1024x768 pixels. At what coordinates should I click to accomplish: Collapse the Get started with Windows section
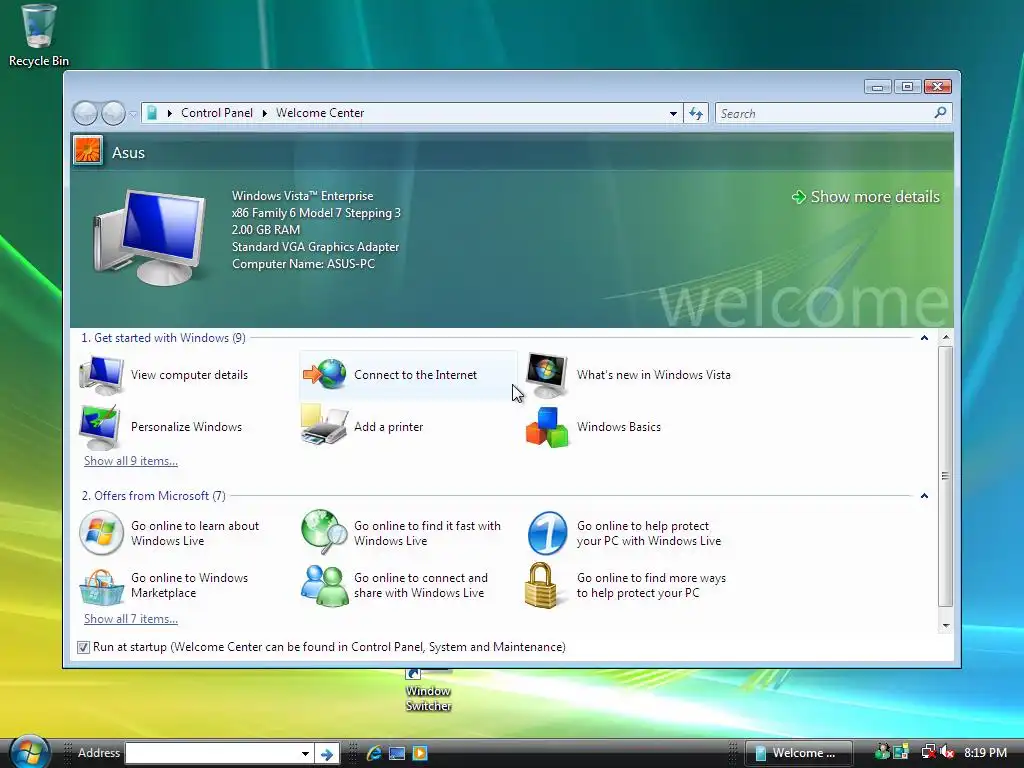click(924, 338)
